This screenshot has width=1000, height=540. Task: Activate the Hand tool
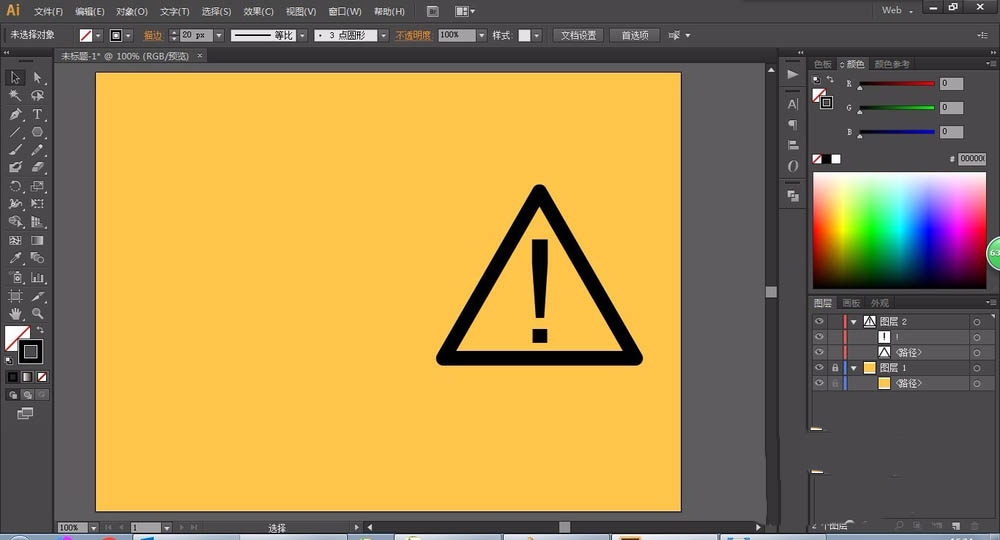point(16,314)
